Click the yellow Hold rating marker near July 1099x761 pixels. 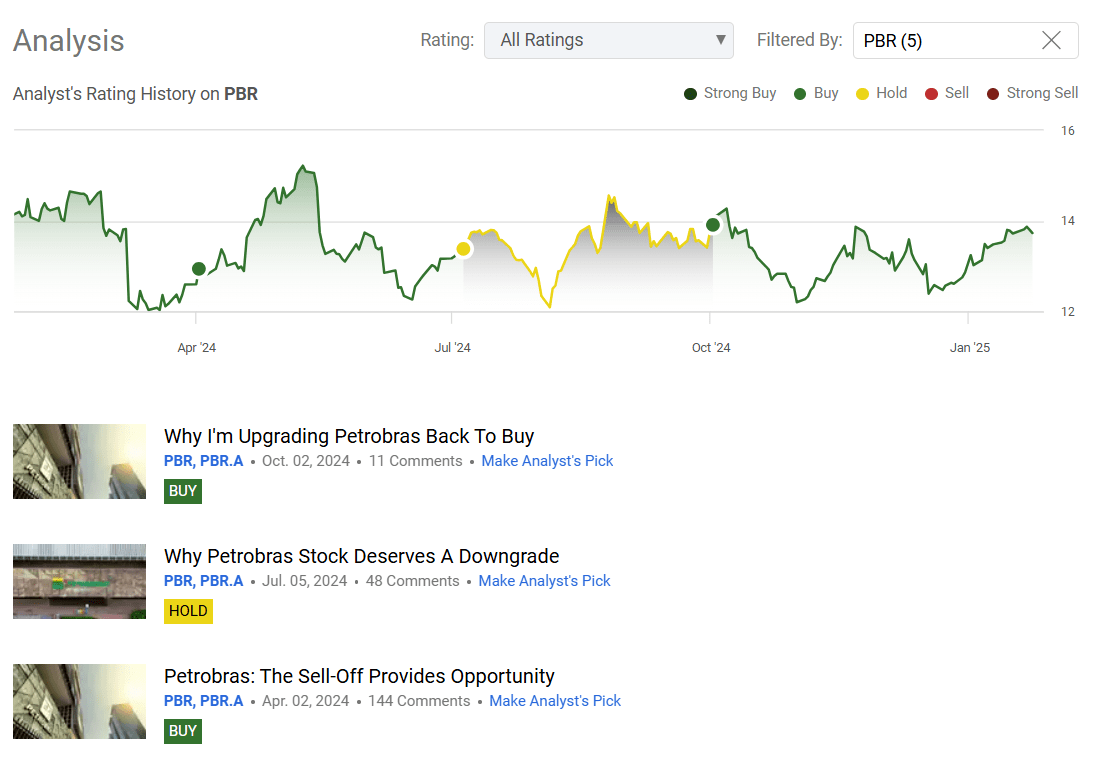pyautogui.click(x=463, y=249)
